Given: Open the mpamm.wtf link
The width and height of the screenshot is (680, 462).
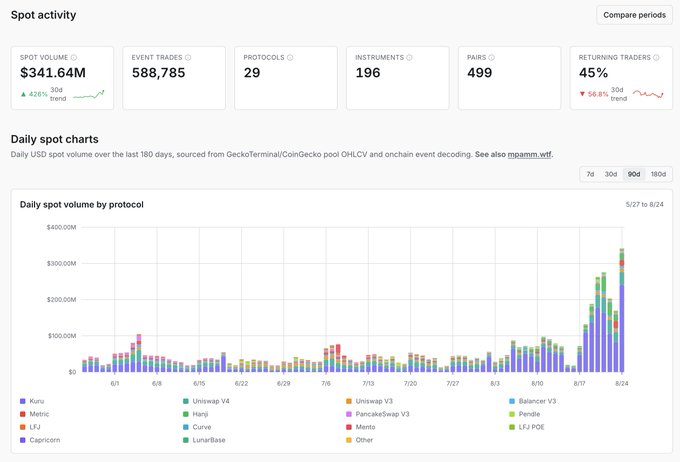Looking at the screenshot, I should coord(530,154).
